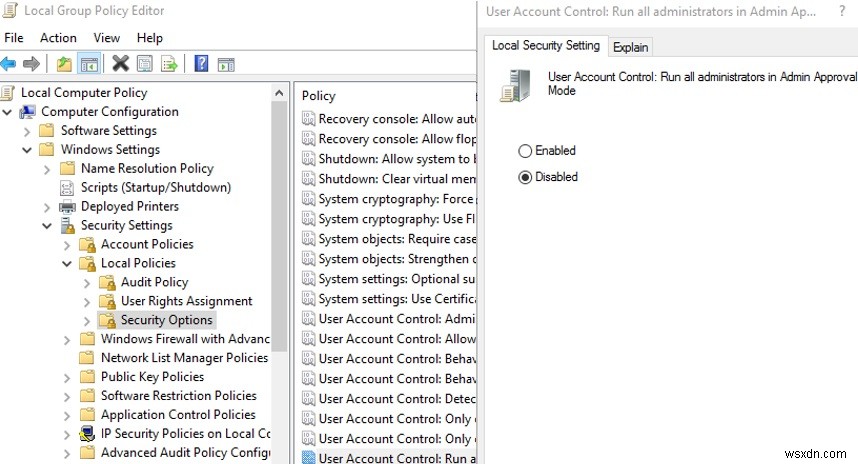
Task: Expand Windows Firewall with Advanced node
Action: coord(67,340)
